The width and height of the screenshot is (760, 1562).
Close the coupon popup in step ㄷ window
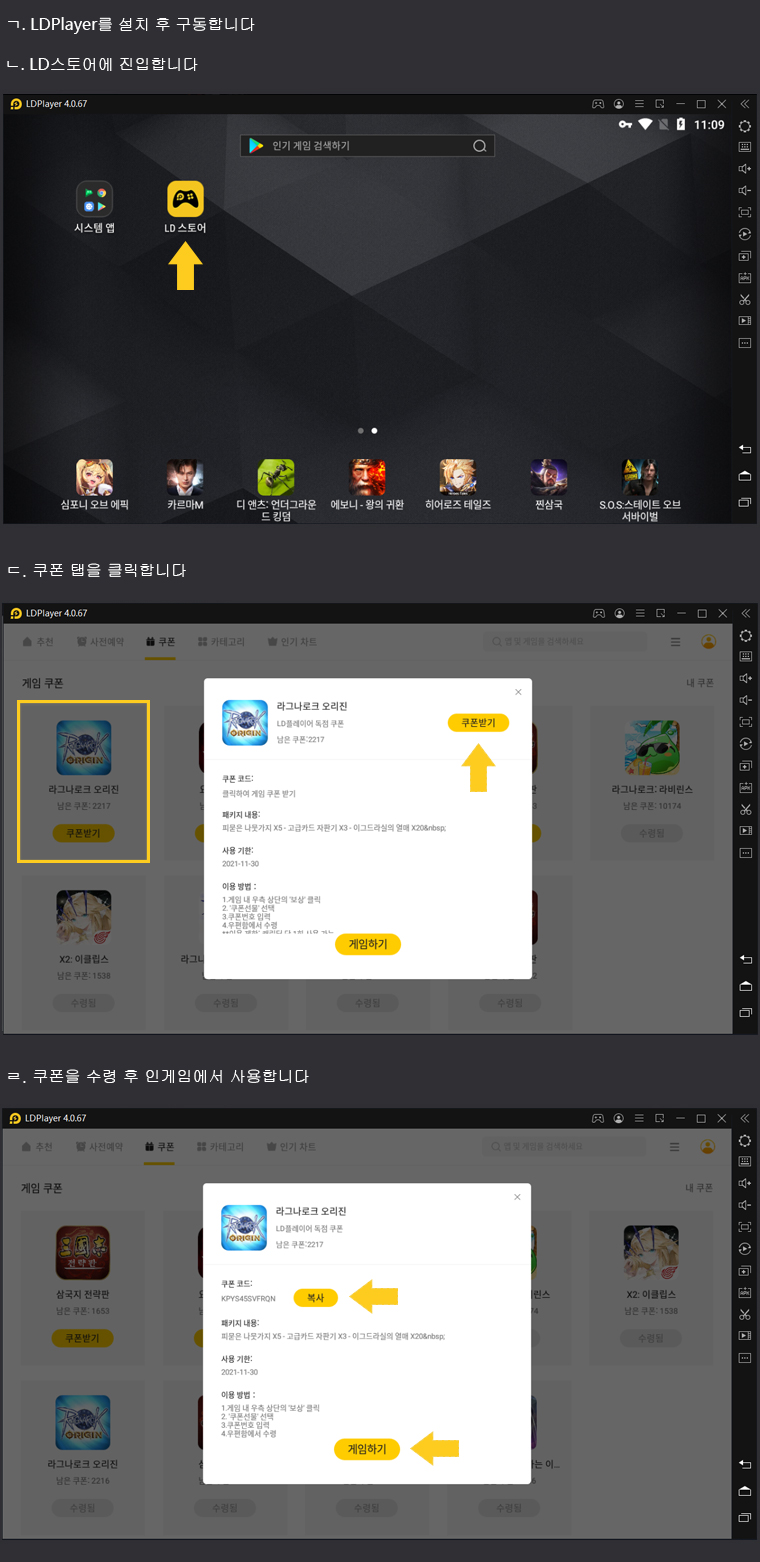tap(518, 692)
